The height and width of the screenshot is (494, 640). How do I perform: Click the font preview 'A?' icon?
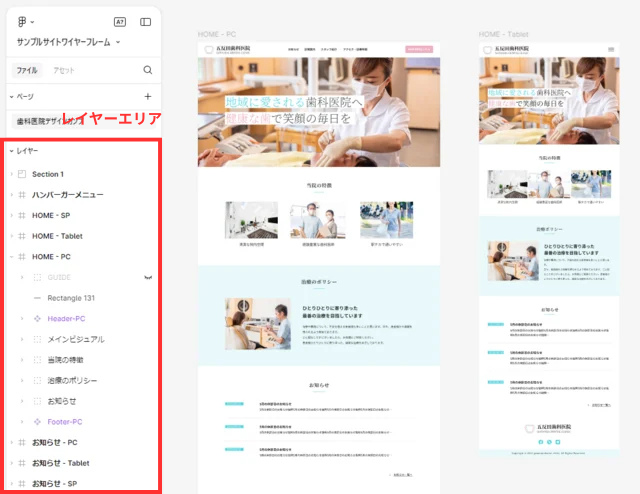coord(120,21)
